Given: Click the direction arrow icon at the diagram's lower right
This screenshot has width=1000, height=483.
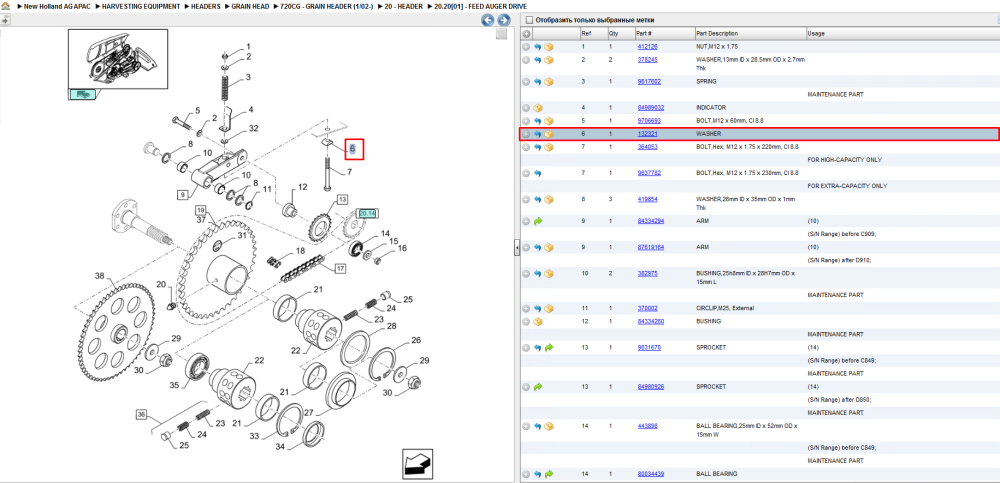Looking at the screenshot, I should click(x=418, y=463).
